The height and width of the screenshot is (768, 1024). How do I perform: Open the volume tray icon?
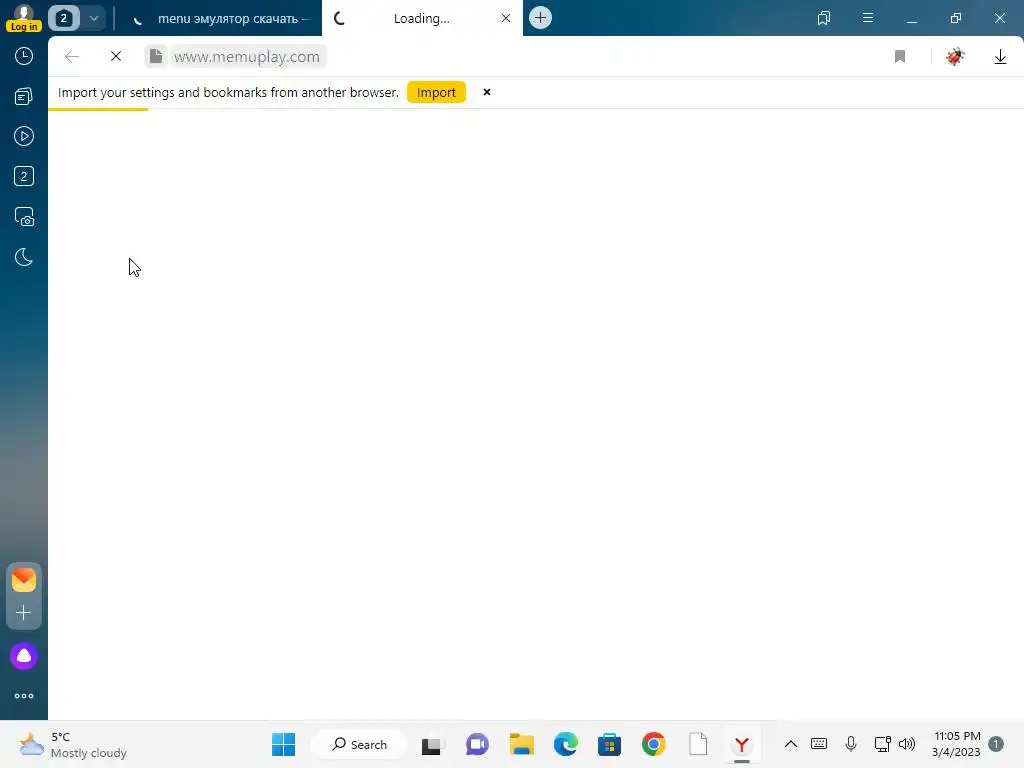[907, 744]
